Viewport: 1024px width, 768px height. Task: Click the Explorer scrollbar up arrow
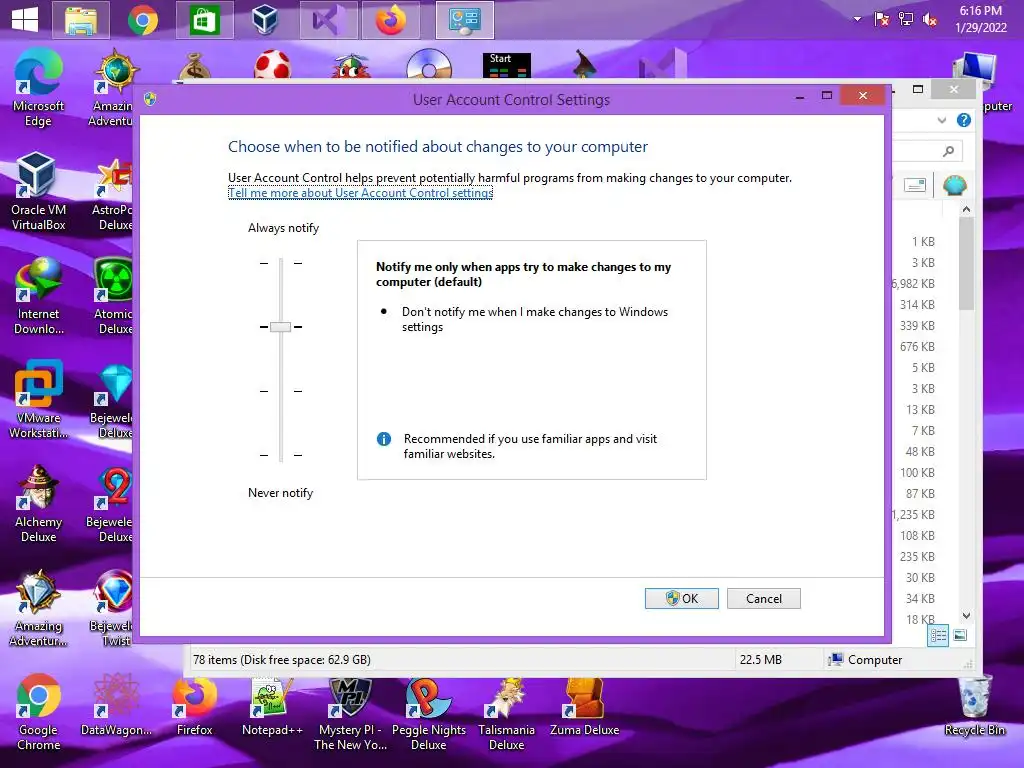967,210
